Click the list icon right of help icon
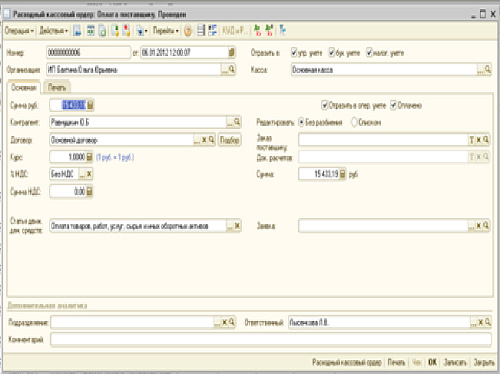The height and width of the screenshot is (377, 500). point(201,31)
